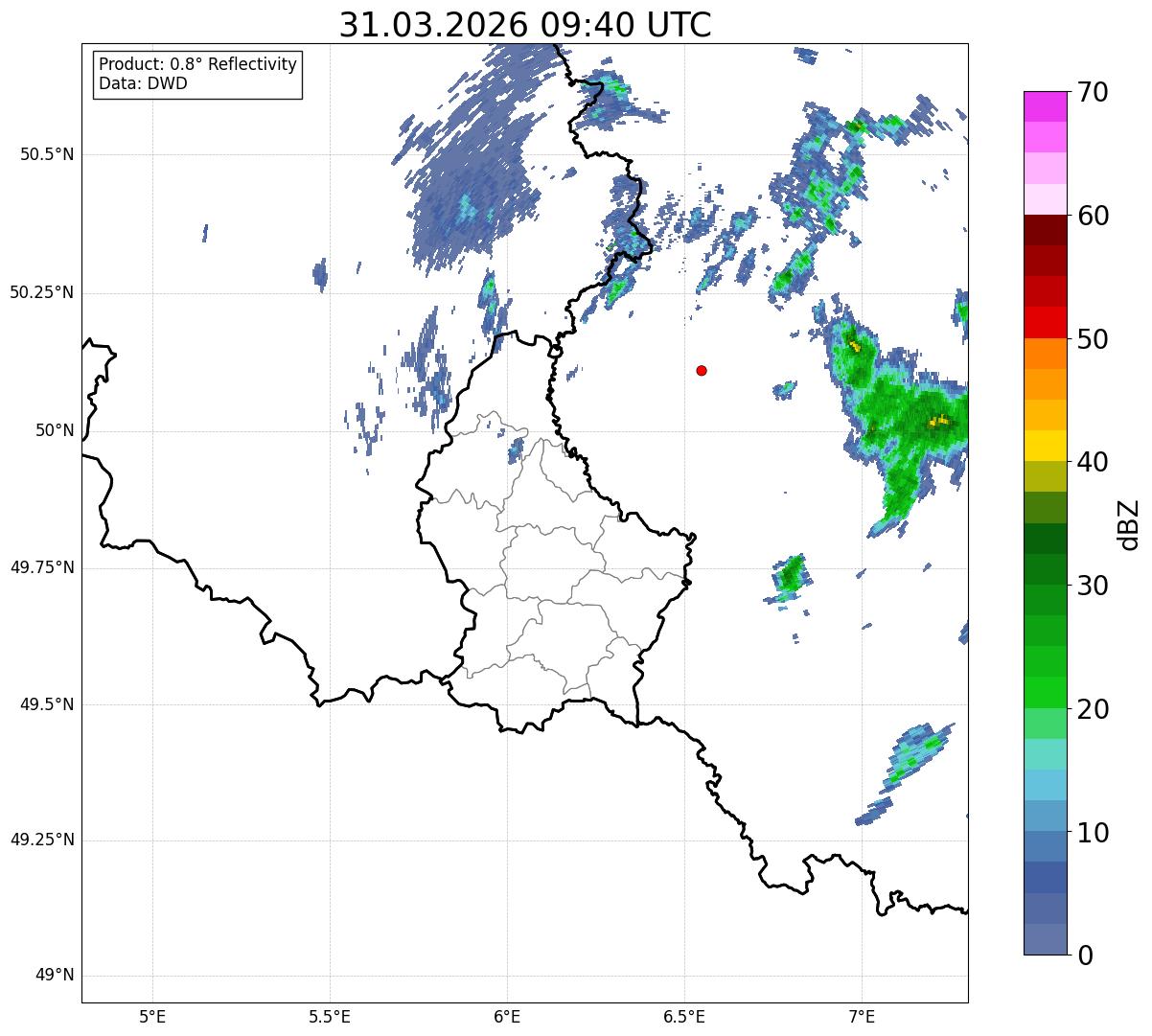Screen dimensions: 1152x1036
Task: Click the latitude label 49°N
Action: (55, 976)
